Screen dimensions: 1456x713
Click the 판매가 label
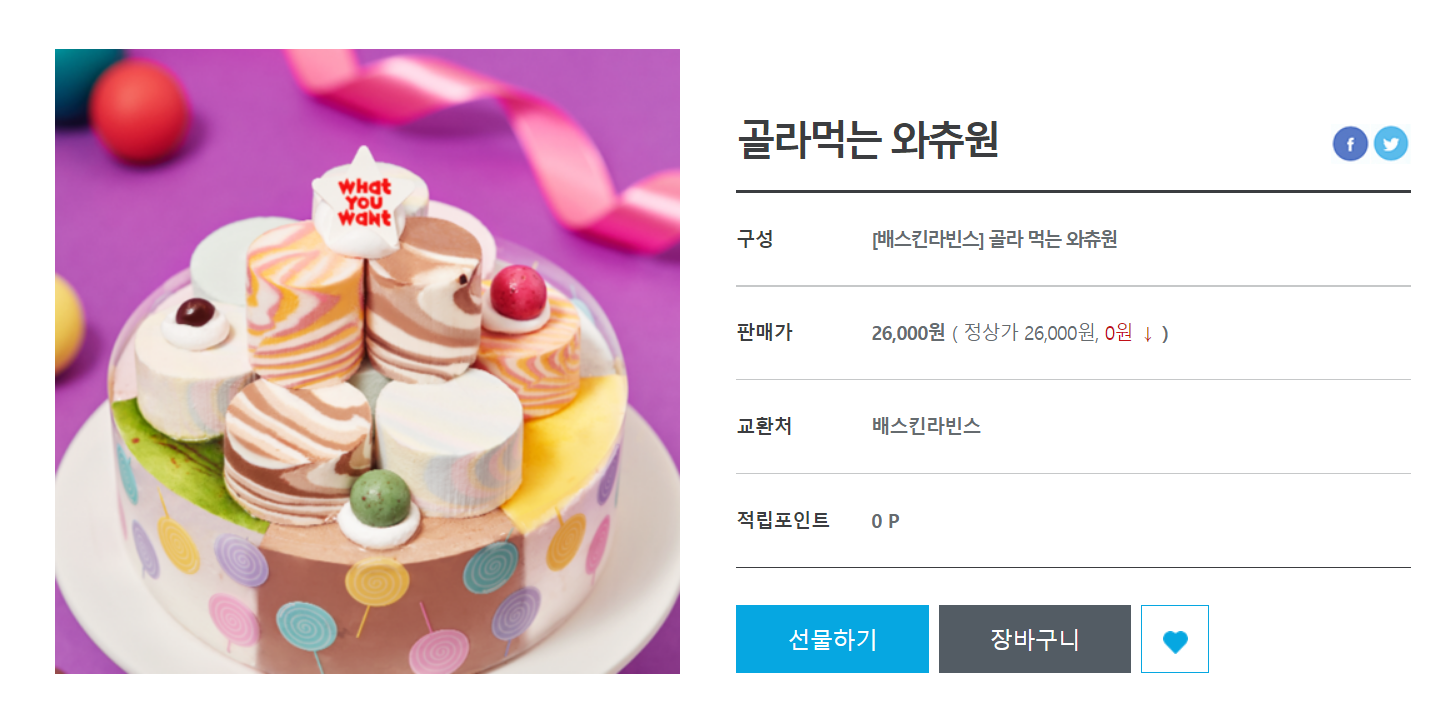tap(765, 333)
